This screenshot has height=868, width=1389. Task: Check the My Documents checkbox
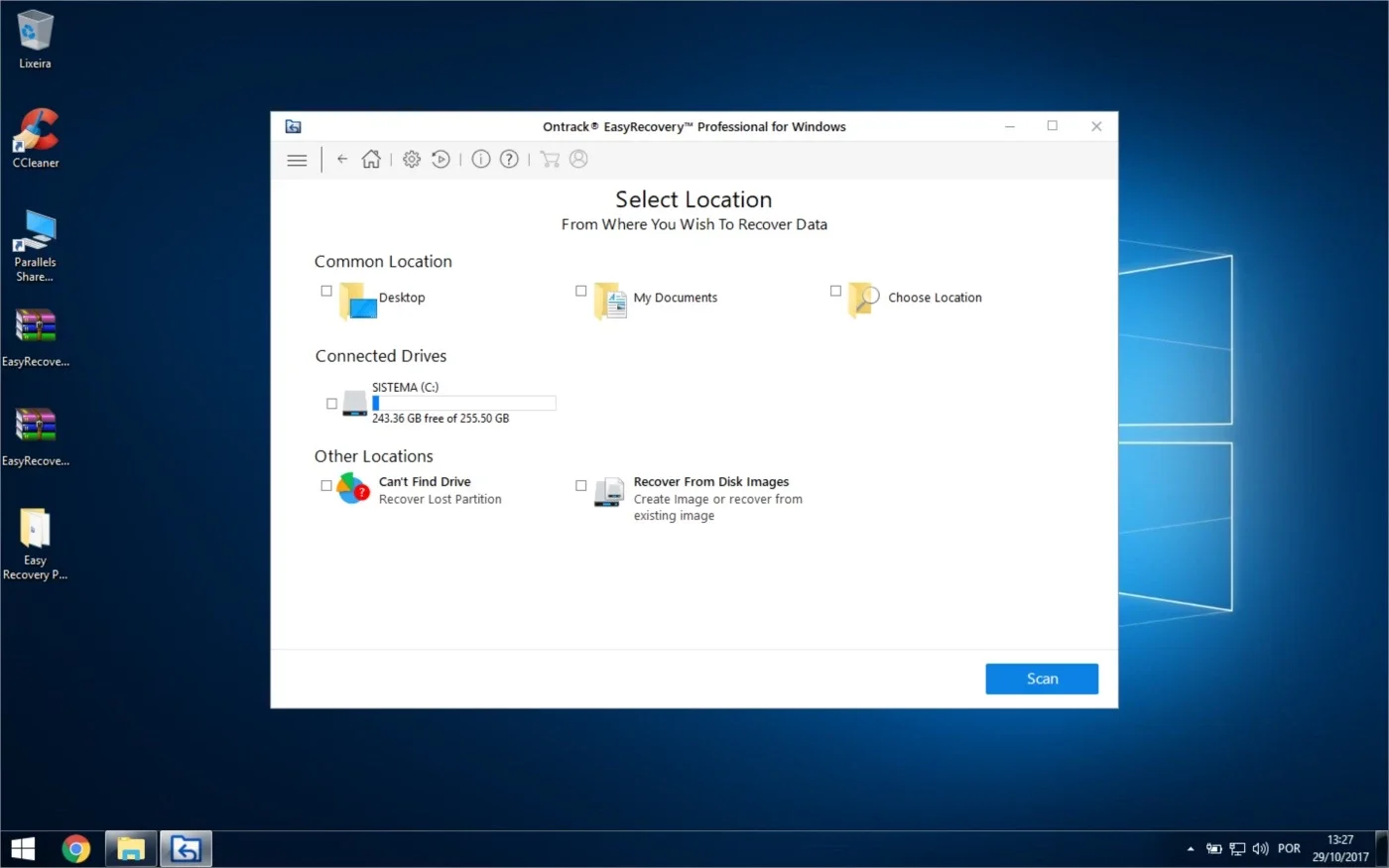[x=581, y=291]
